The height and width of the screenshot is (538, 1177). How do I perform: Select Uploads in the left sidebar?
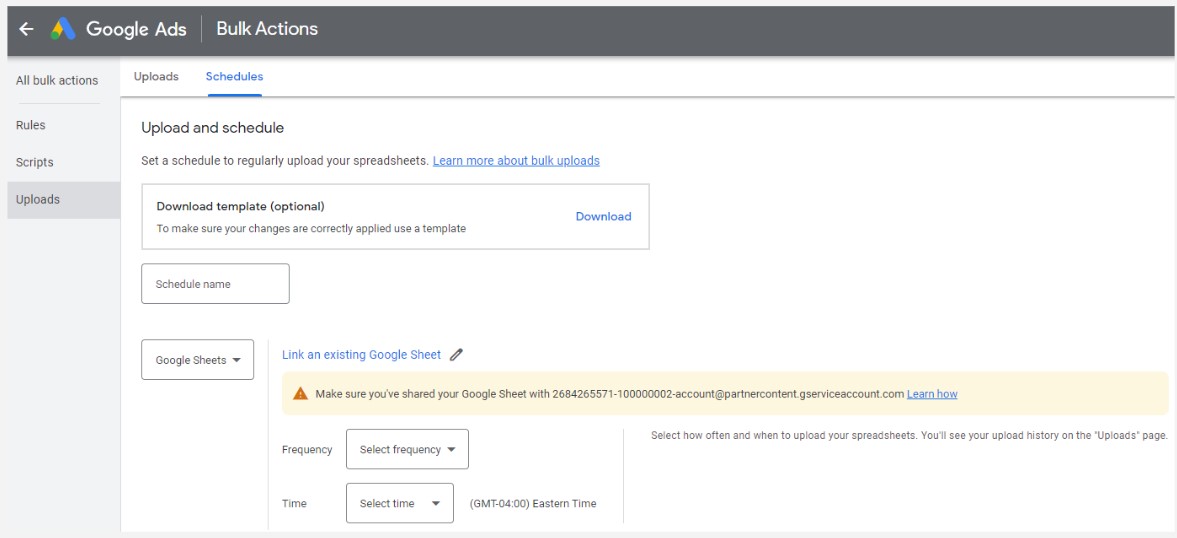[x=64, y=200]
